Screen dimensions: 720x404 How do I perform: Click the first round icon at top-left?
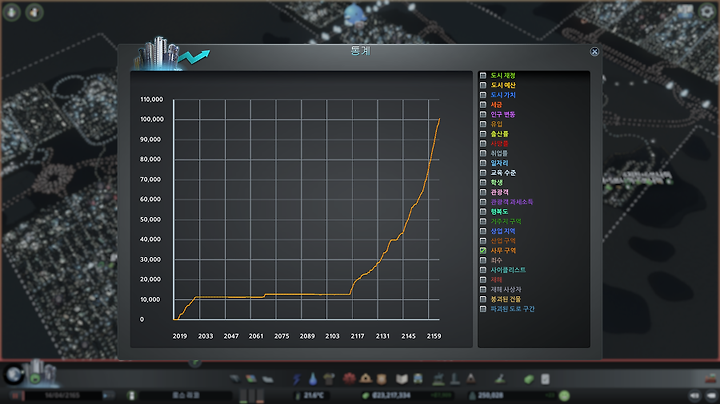(11, 12)
